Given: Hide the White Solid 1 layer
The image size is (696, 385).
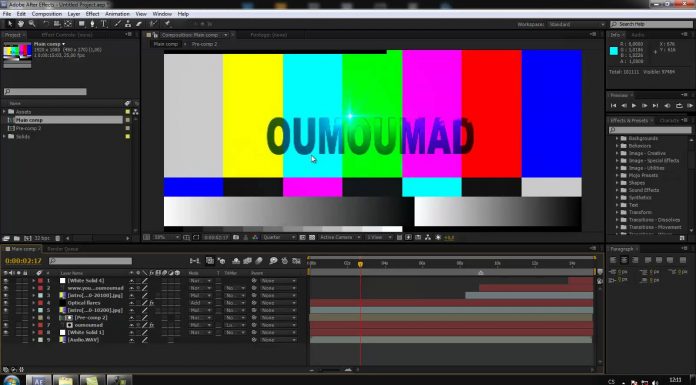Looking at the screenshot, I should (x=5, y=332).
